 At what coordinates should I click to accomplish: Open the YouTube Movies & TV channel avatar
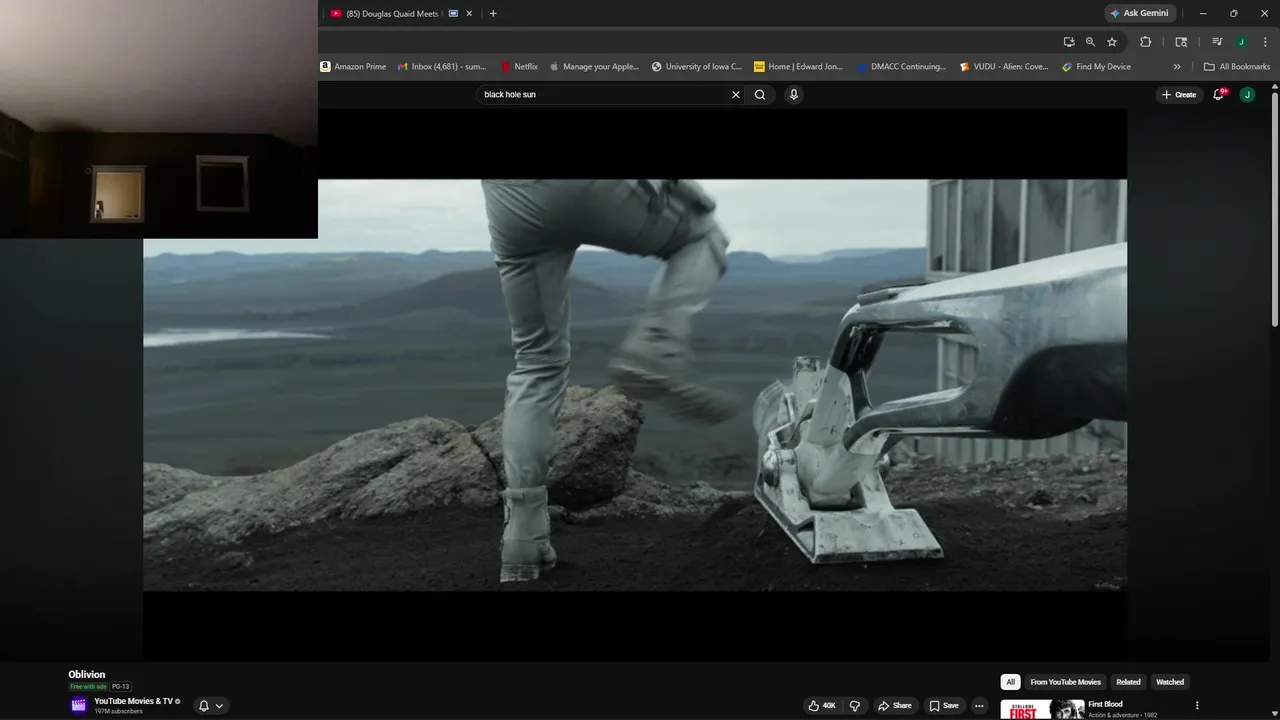tap(79, 705)
